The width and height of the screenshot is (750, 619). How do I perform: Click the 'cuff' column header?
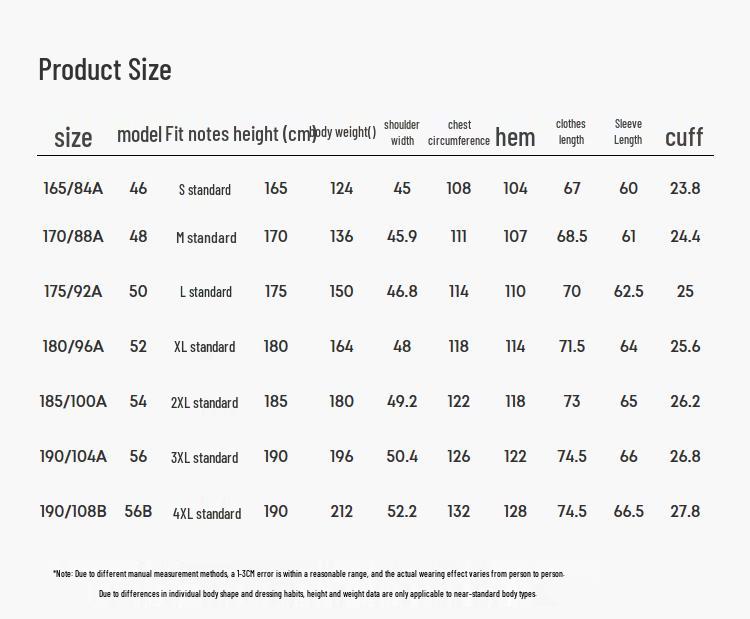click(684, 137)
